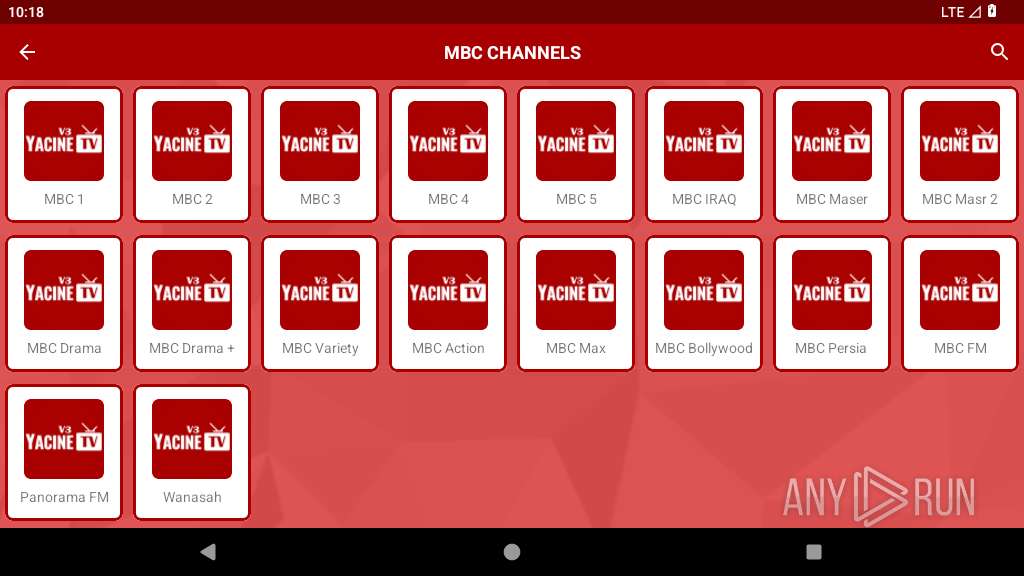The width and height of the screenshot is (1024, 576).
Task: Click the MBC CHANNELS header title
Action: coord(512,53)
